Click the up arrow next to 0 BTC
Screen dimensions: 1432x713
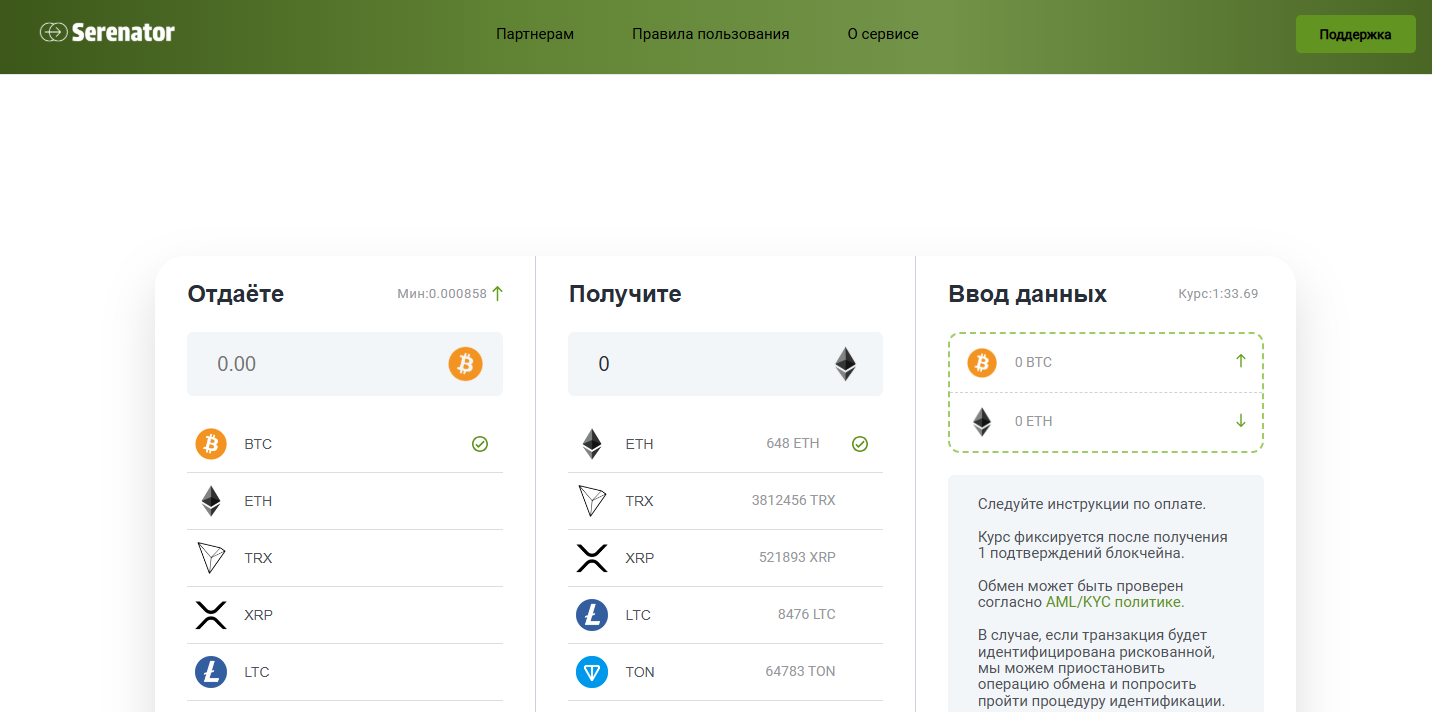pyautogui.click(x=1241, y=361)
